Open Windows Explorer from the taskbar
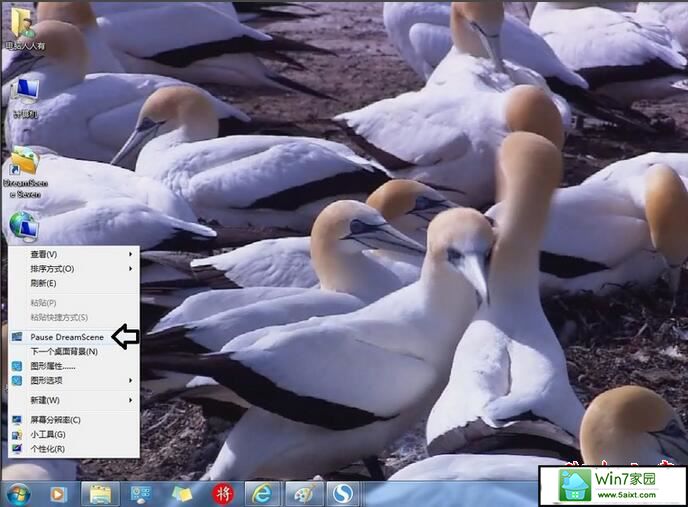Viewport: 688px width, 507px height. (100, 494)
